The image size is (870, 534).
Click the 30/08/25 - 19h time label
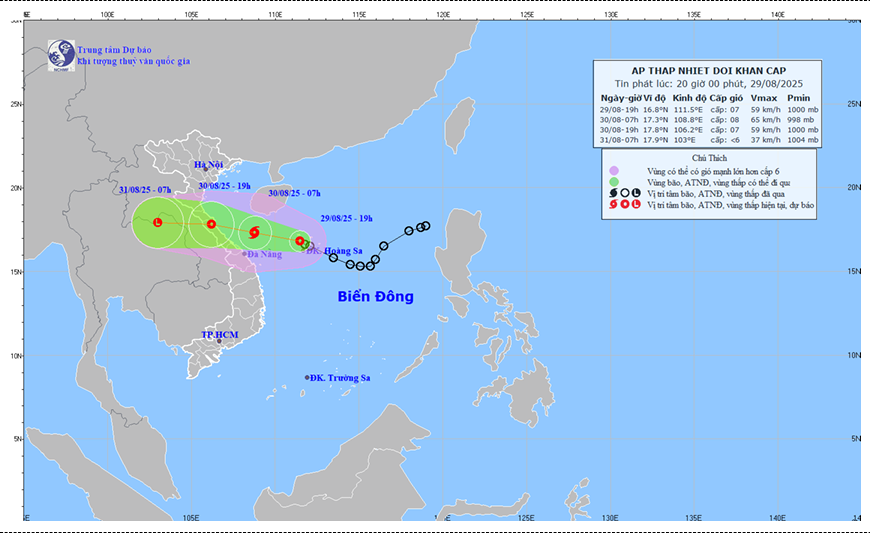225,186
